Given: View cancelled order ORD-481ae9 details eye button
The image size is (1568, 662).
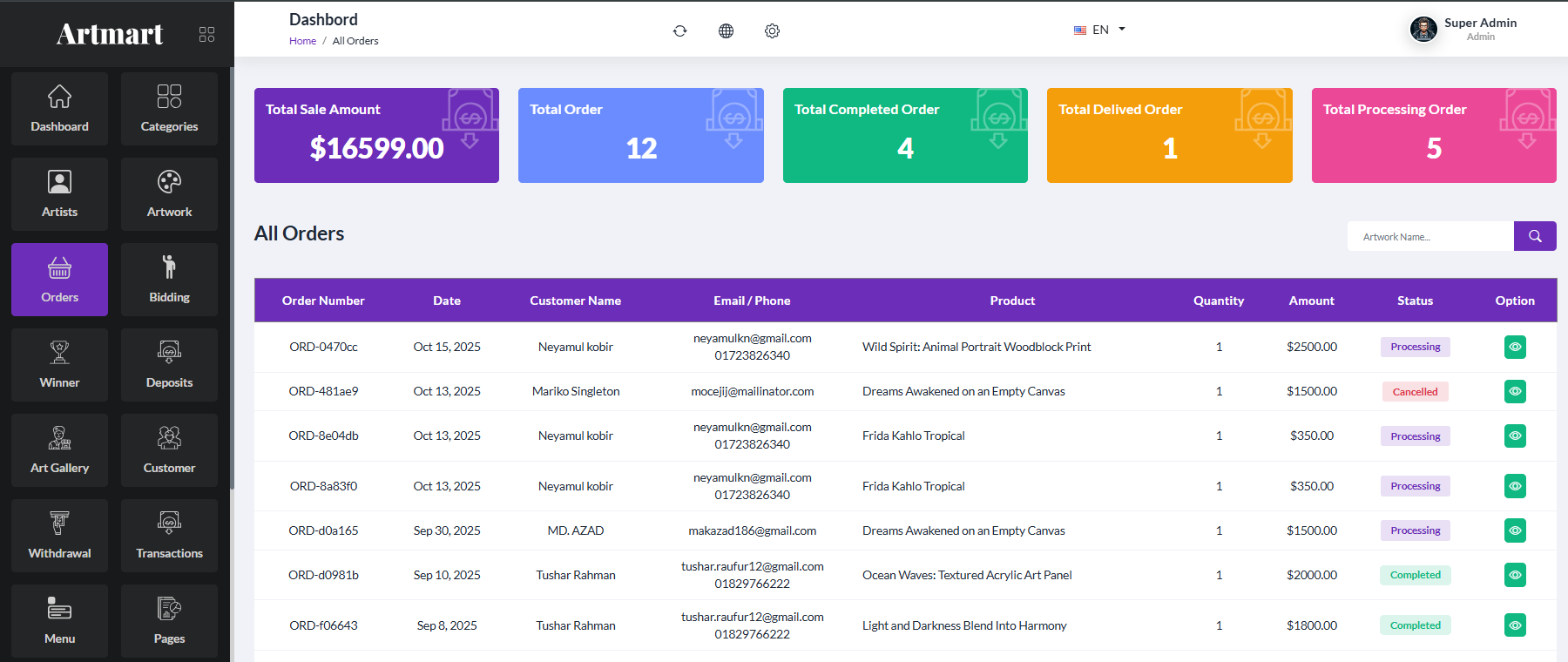Looking at the screenshot, I should (x=1515, y=391).
